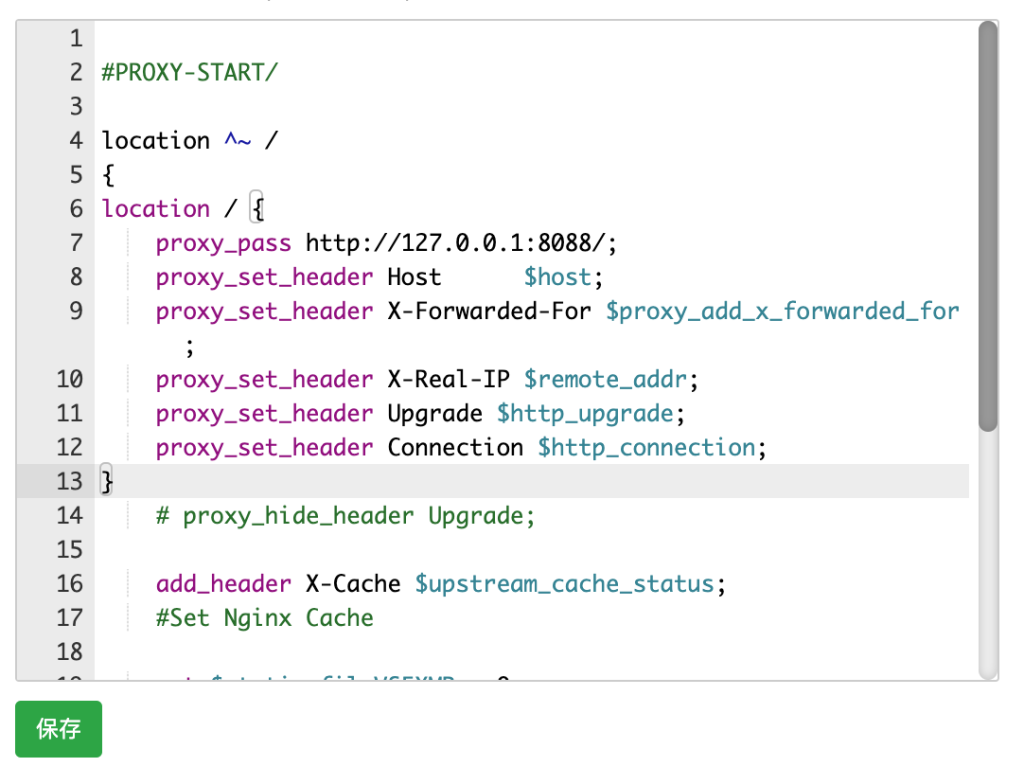Click the green 保存 save button
The height and width of the screenshot is (767, 1024).
point(58,729)
